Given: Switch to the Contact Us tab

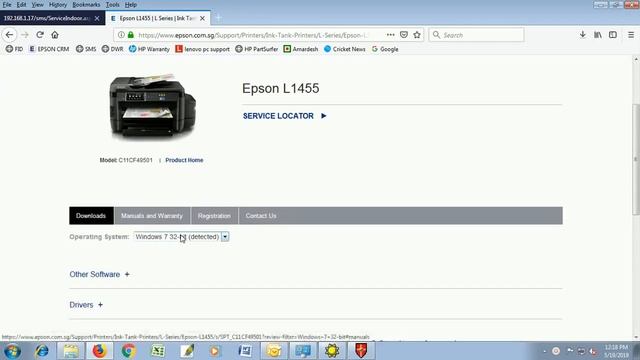Looking at the screenshot, I should 261,216.
